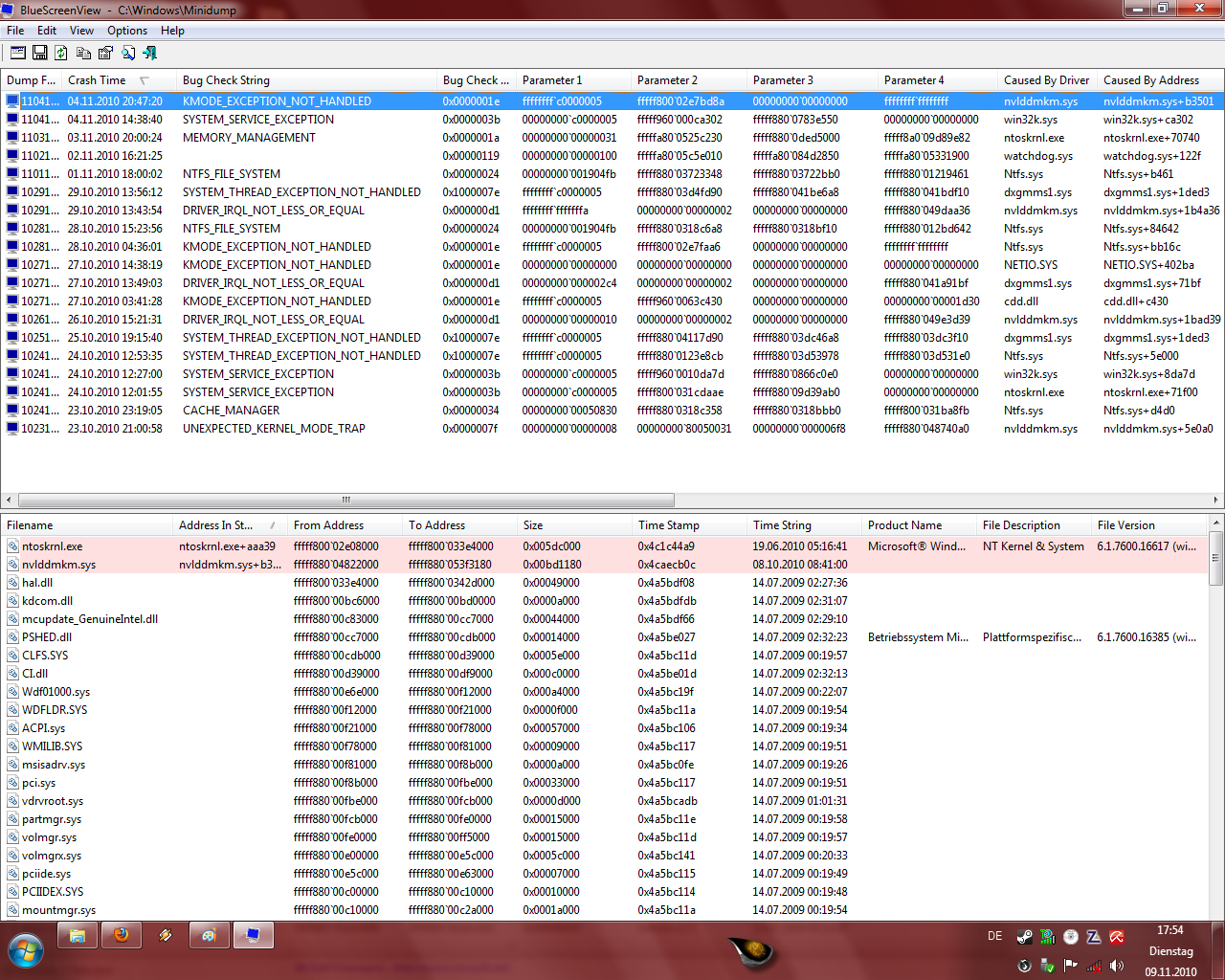Open the Help menu
The height and width of the screenshot is (980, 1225).
coord(172,31)
